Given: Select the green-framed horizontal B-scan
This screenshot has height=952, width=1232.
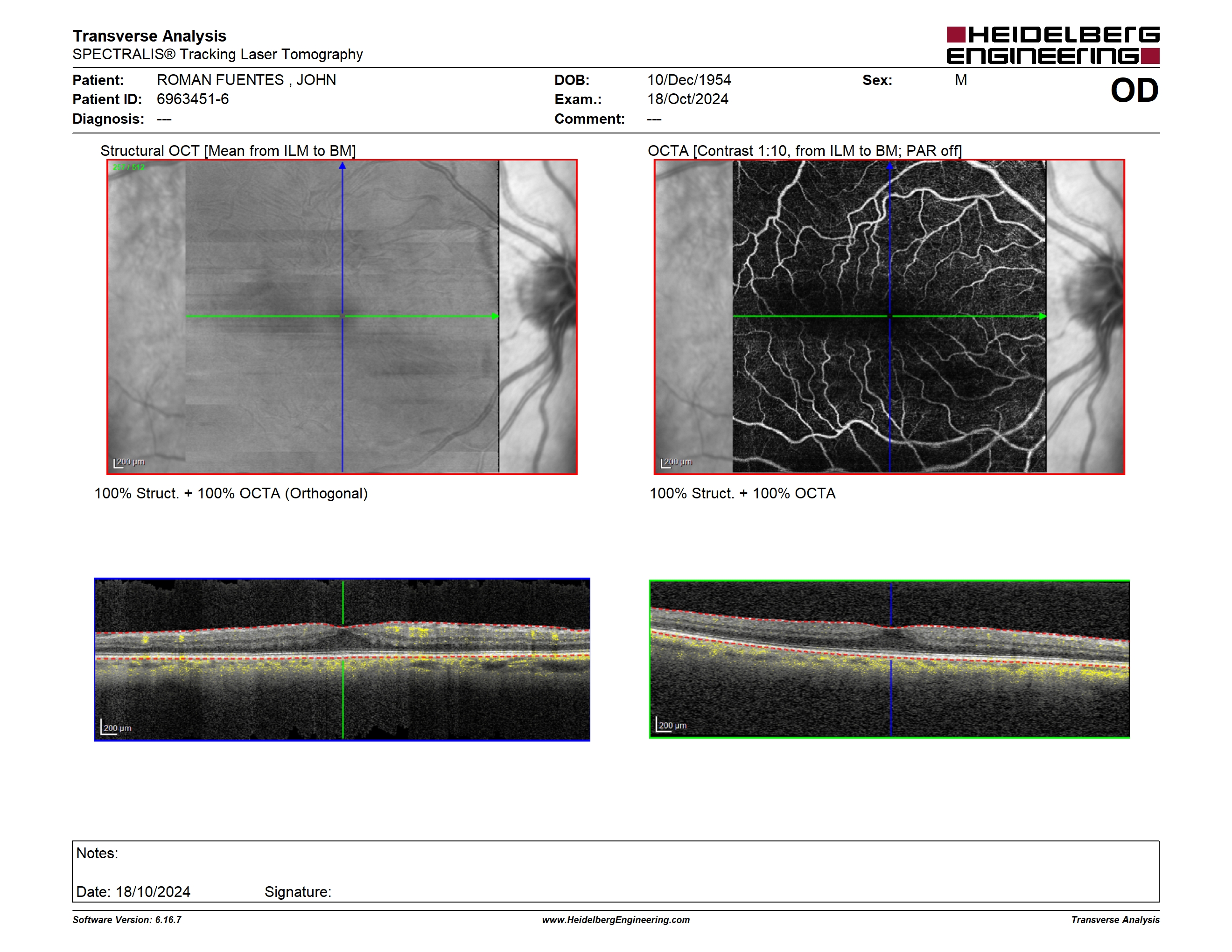Looking at the screenshot, I should coord(889,659).
